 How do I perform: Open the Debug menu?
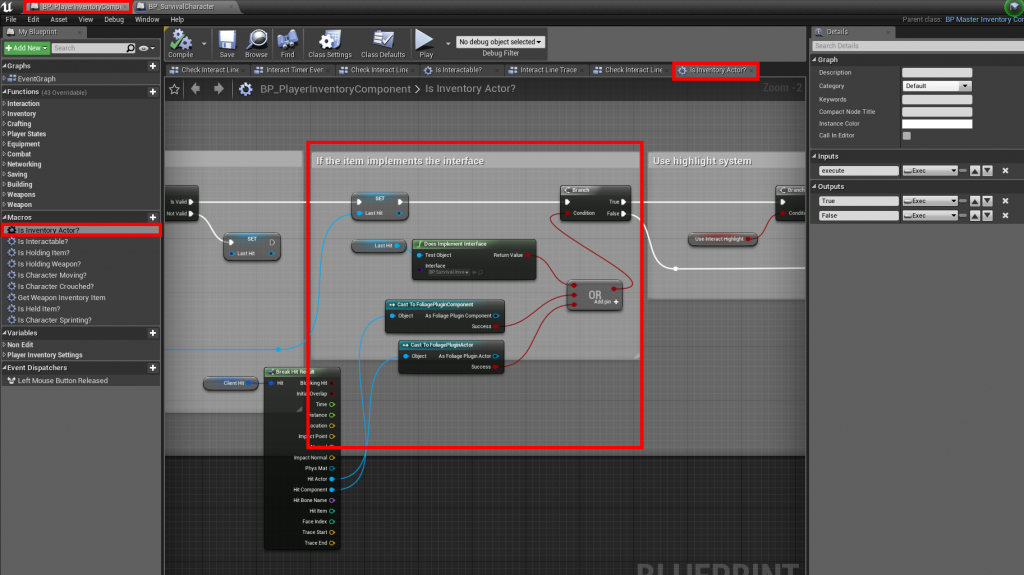coord(114,20)
